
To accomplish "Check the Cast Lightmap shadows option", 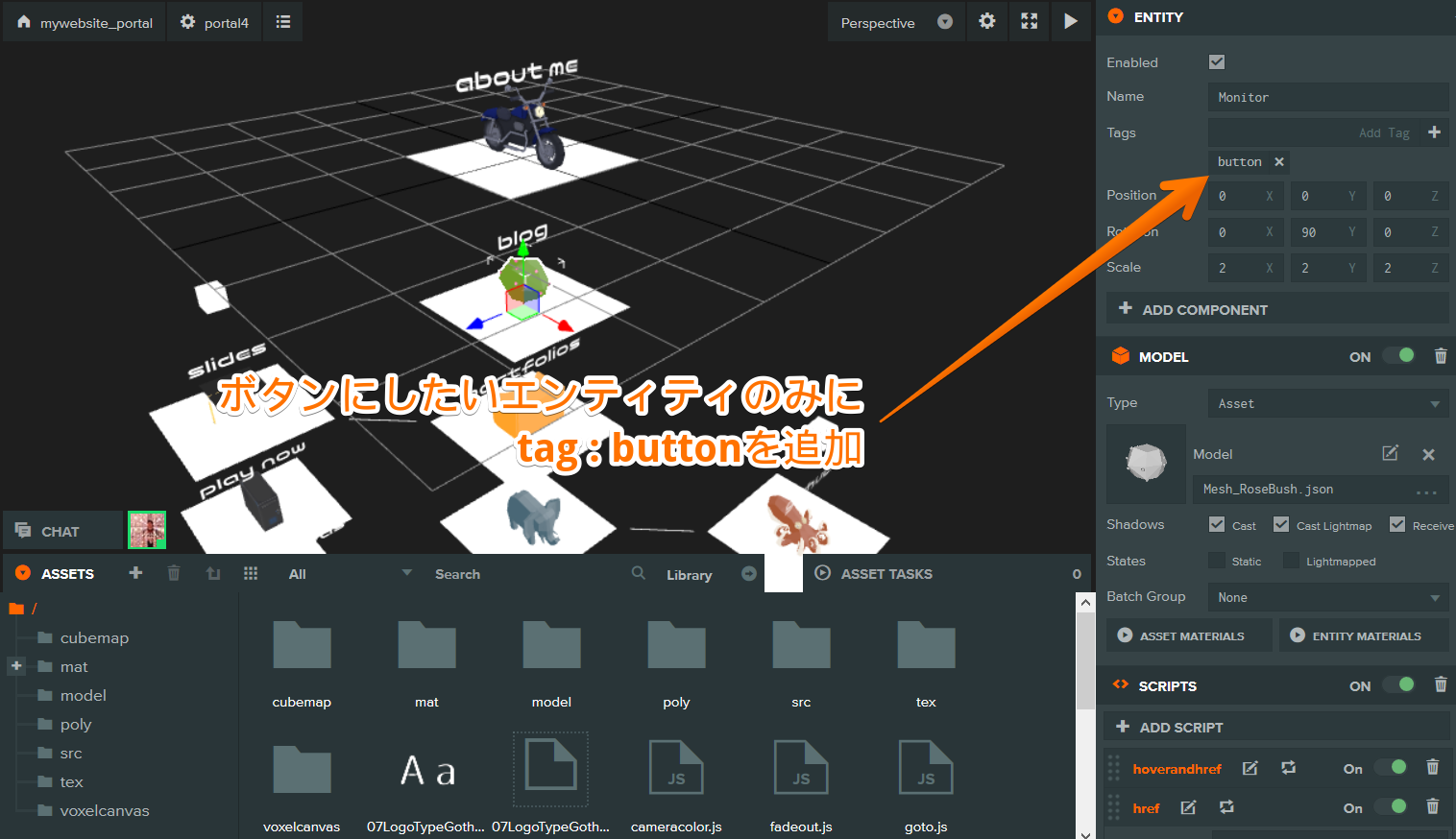I will (x=1281, y=524).
